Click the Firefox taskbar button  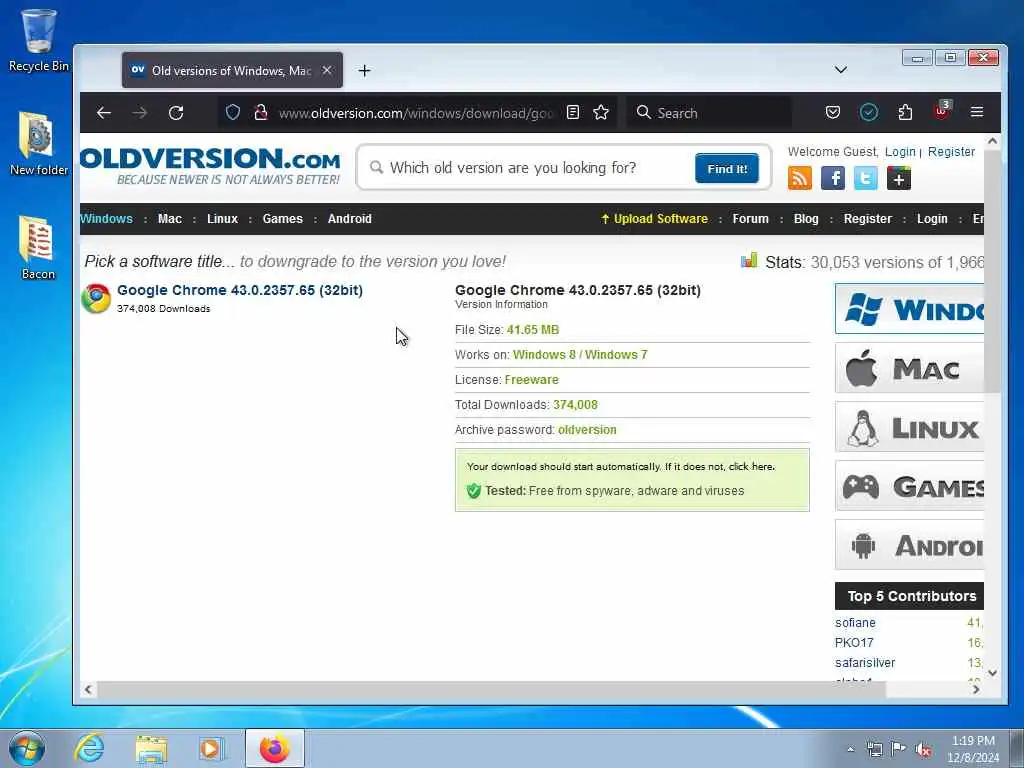point(275,748)
